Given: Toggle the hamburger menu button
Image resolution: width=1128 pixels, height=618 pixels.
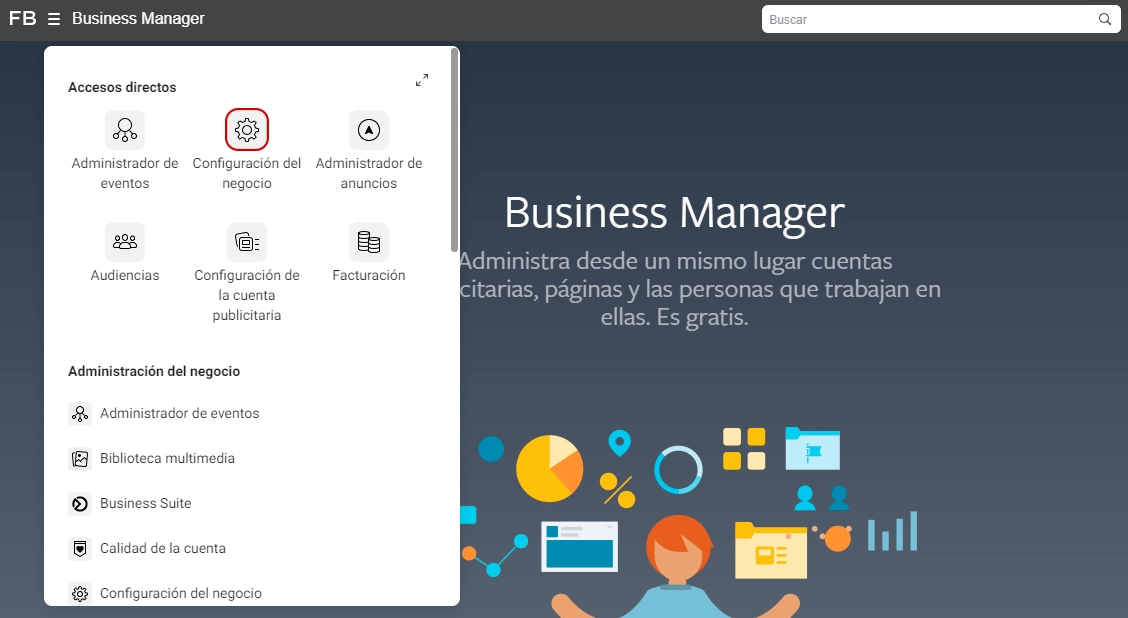Looking at the screenshot, I should tap(54, 19).
